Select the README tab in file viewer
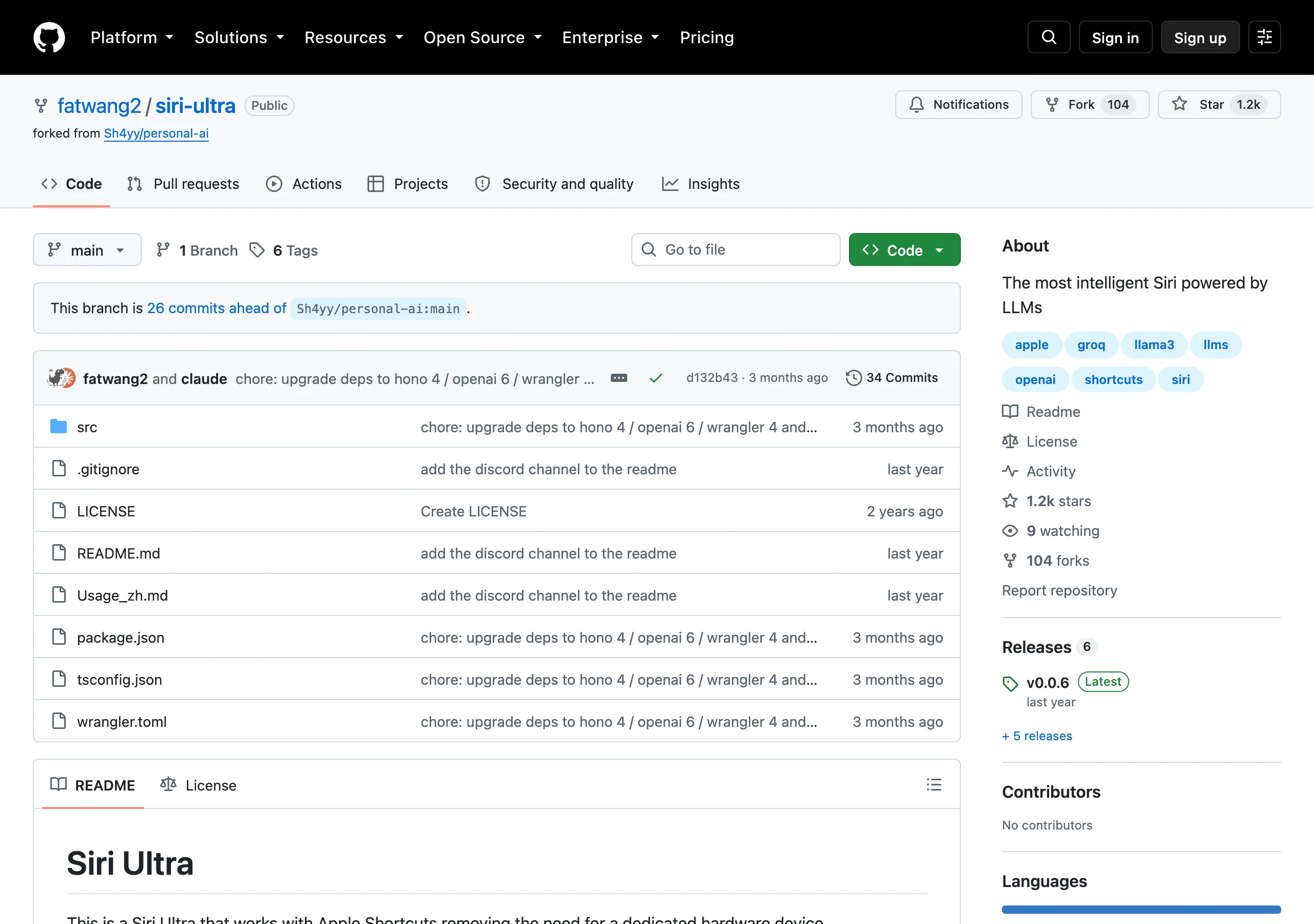The width and height of the screenshot is (1314, 924). pyautogui.click(x=93, y=785)
